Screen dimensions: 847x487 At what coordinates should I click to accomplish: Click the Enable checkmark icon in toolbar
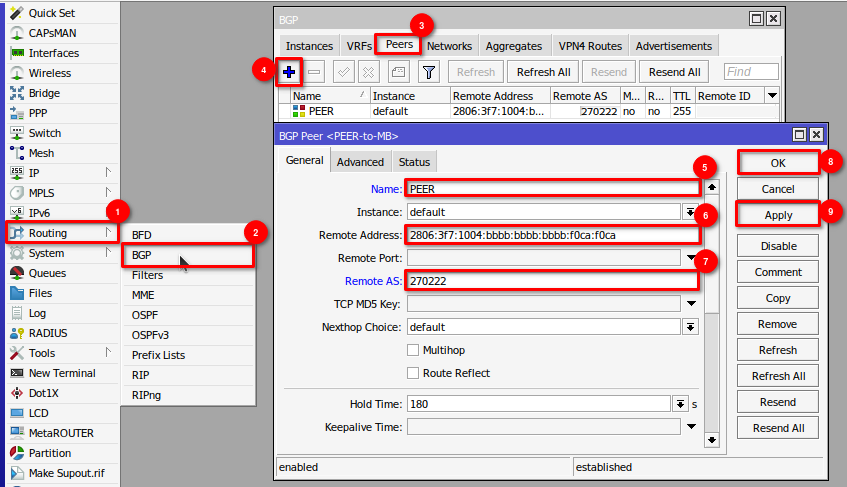[x=343, y=72]
